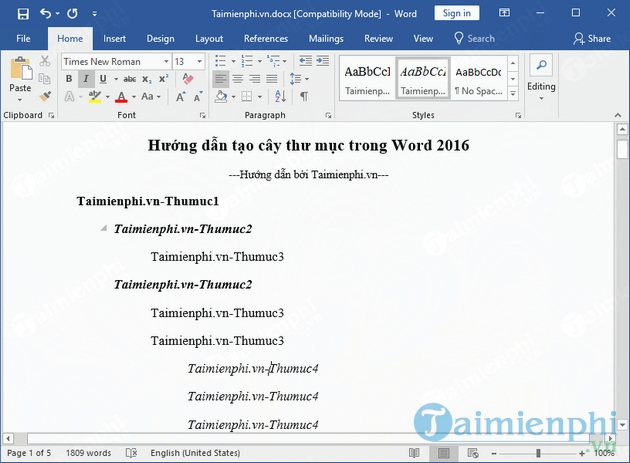Viewport: 630px width, 463px height.
Task: Apply the yellow text highlight color
Action: click(95, 97)
